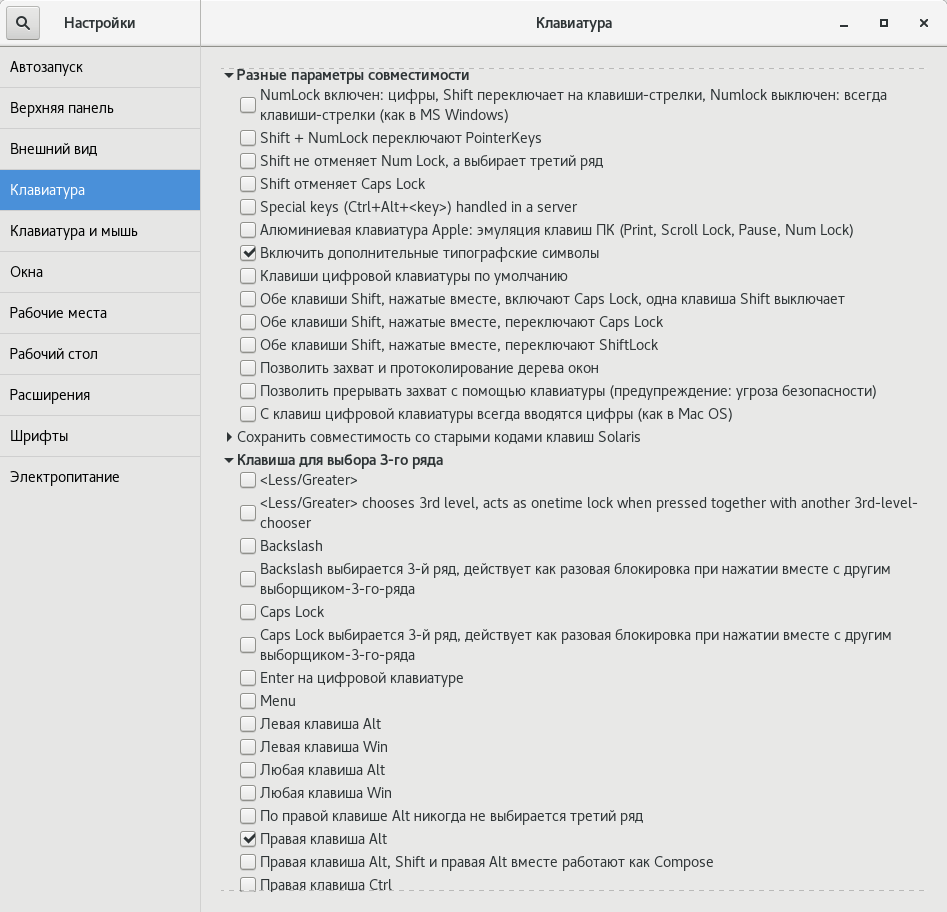Enable Левая клавиша Win checkbox
This screenshot has width=947, height=912.
tap(248, 747)
